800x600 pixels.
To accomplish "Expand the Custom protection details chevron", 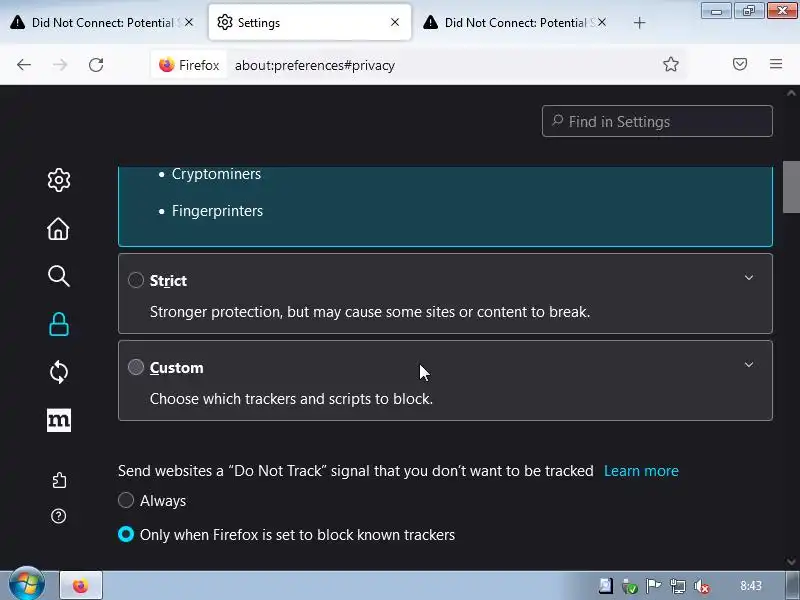I will [749, 365].
